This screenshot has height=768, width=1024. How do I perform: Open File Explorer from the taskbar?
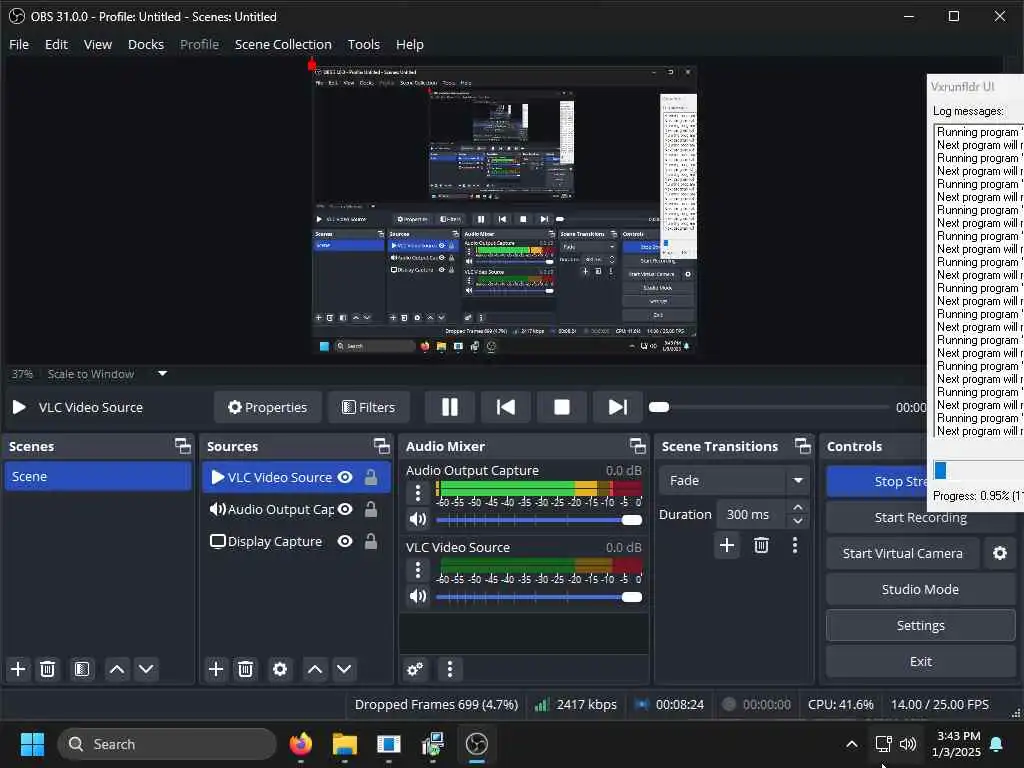tap(345, 744)
